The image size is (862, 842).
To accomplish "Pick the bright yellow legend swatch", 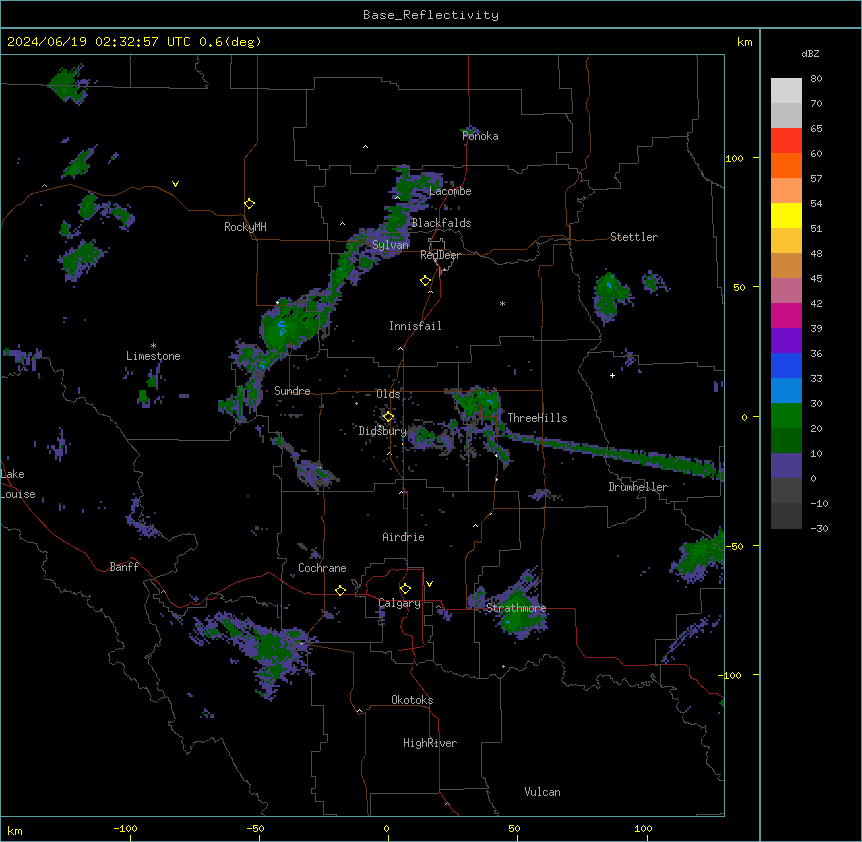I will click(786, 215).
